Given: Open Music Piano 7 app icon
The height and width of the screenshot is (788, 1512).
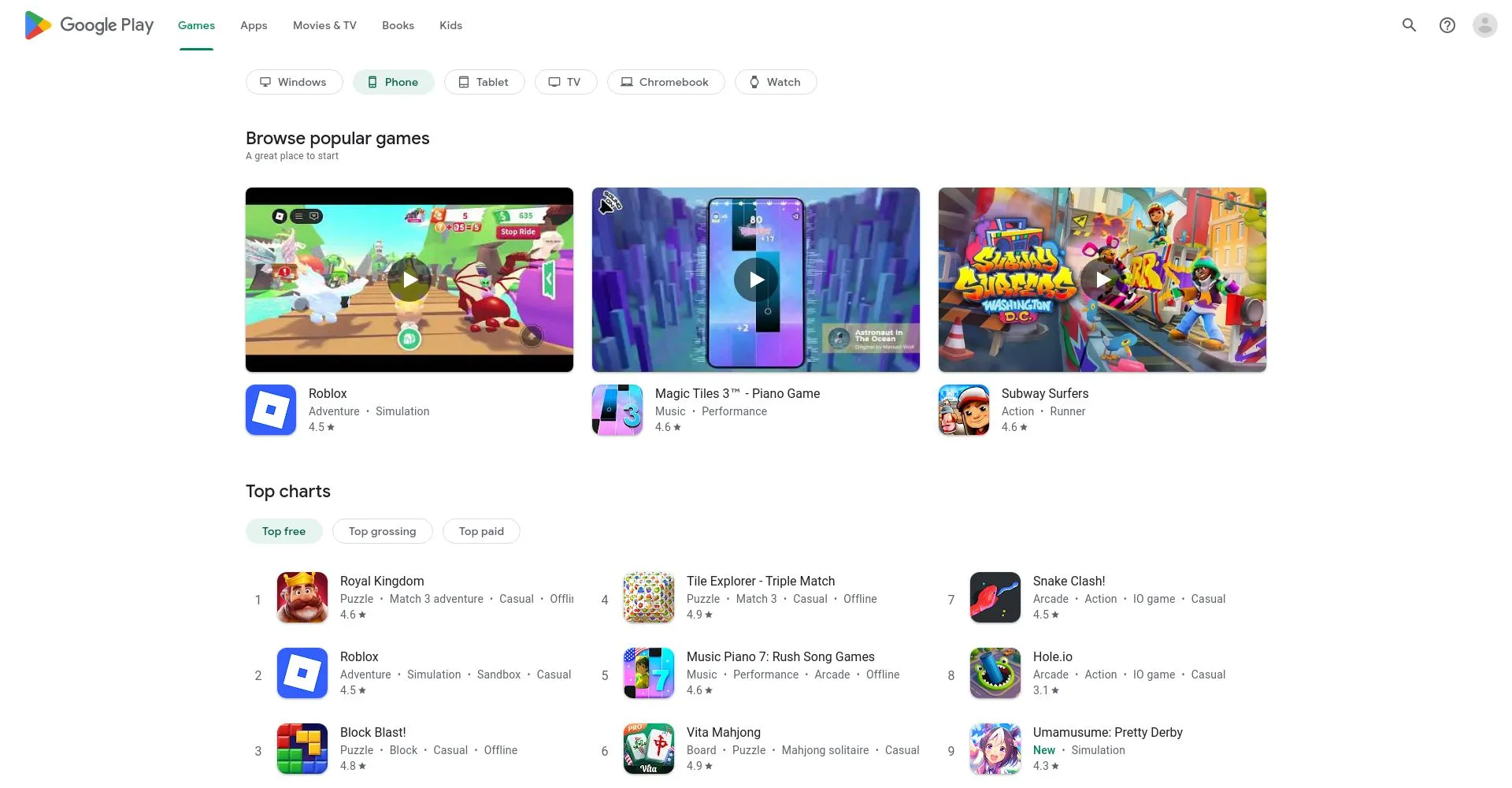Looking at the screenshot, I should coord(649,673).
